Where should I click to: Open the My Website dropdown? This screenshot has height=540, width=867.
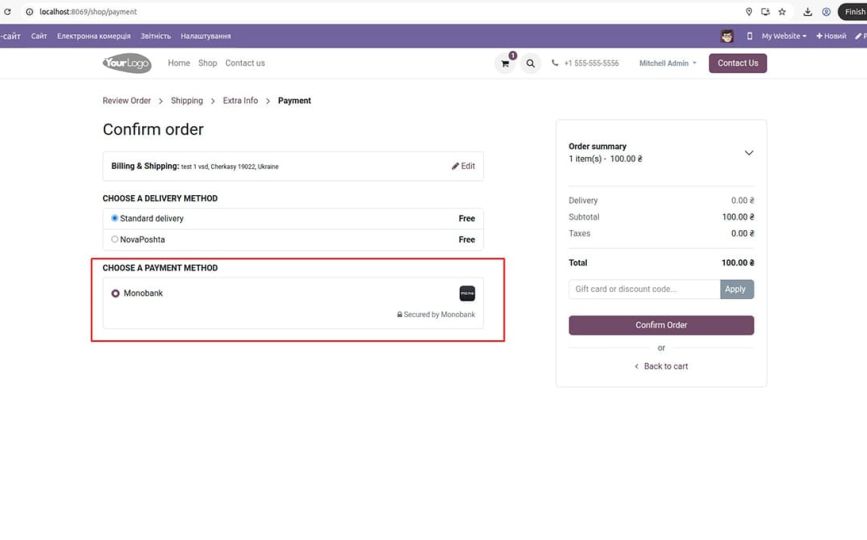[783, 36]
